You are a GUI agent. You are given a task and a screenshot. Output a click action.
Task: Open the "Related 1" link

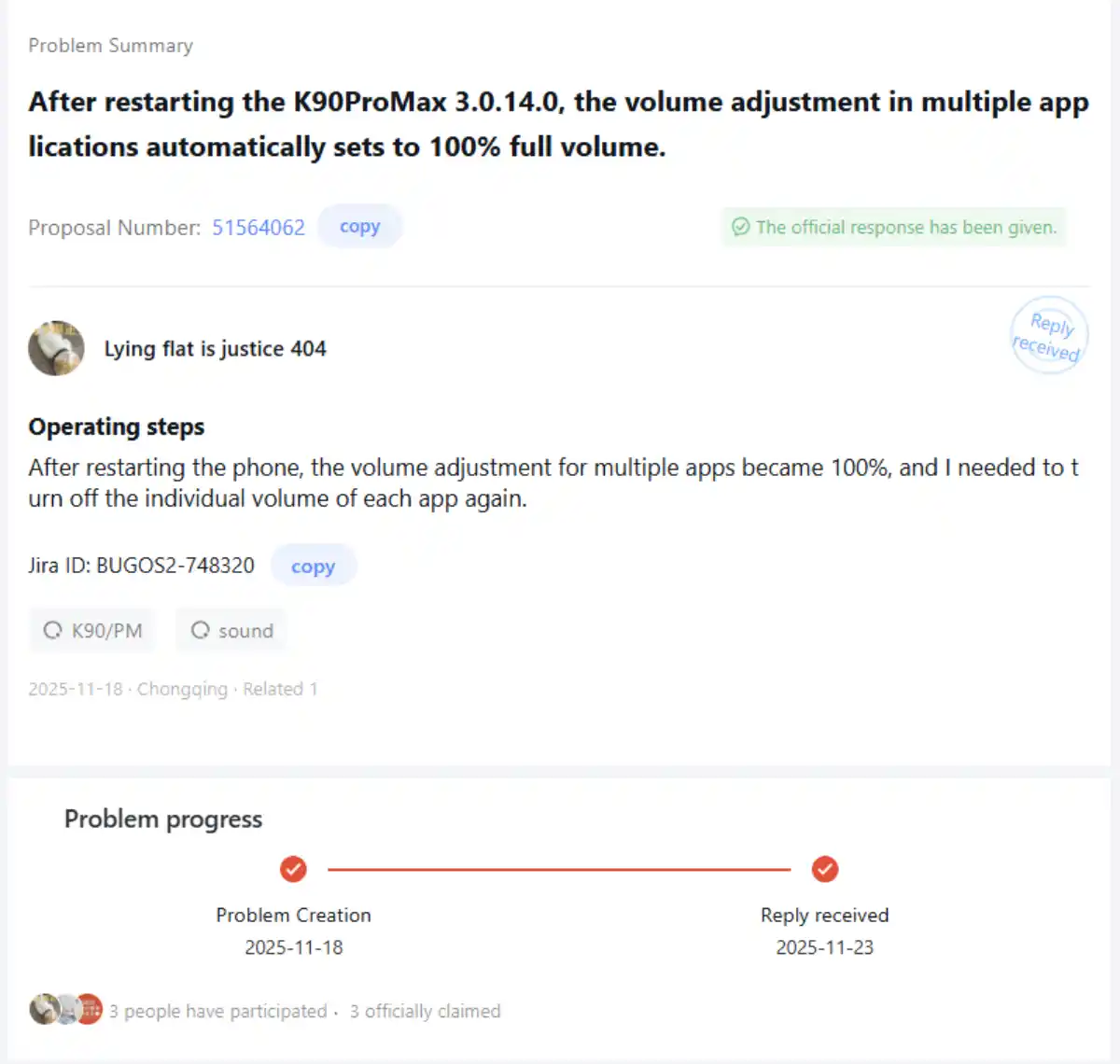[280, 689]
